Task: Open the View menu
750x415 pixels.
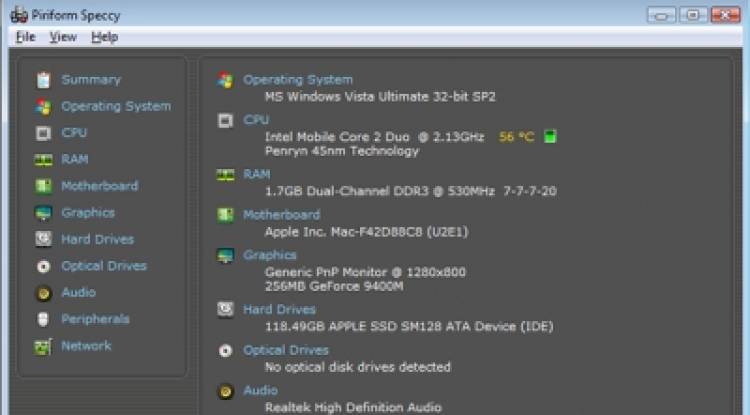Action: click(63, 37)
